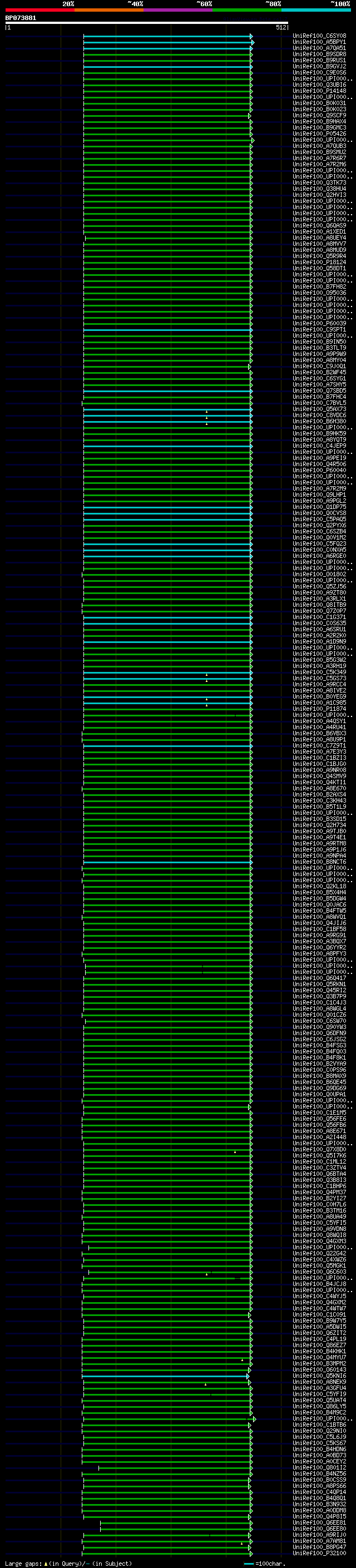Select hit label UniRef100_Q6QAS9
Viewport: 356px width, 1568px height.
(x=319, y=226)
